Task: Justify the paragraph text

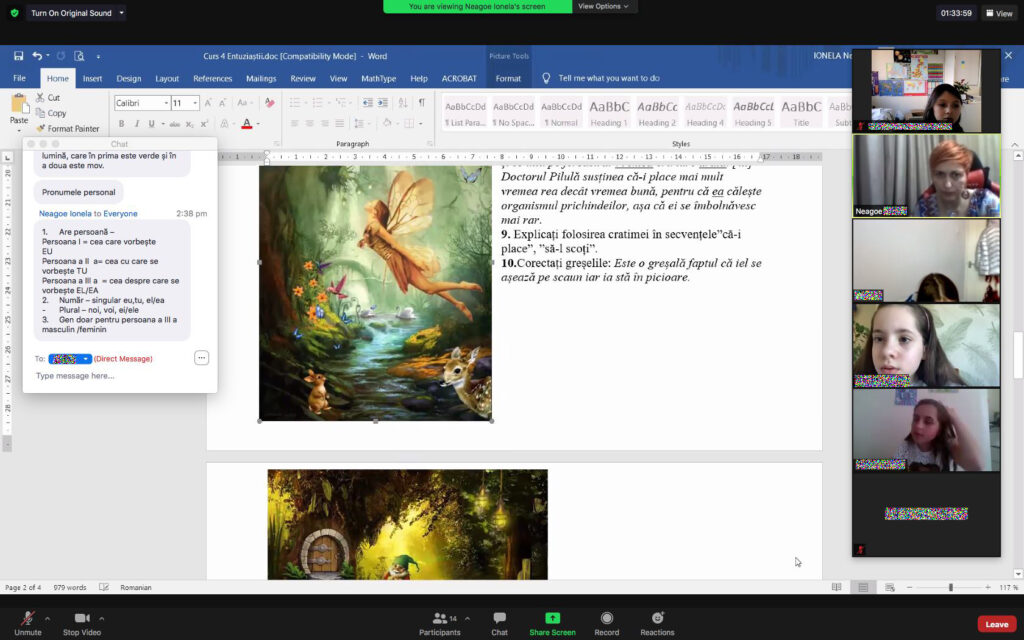Action: click(340, 123)
